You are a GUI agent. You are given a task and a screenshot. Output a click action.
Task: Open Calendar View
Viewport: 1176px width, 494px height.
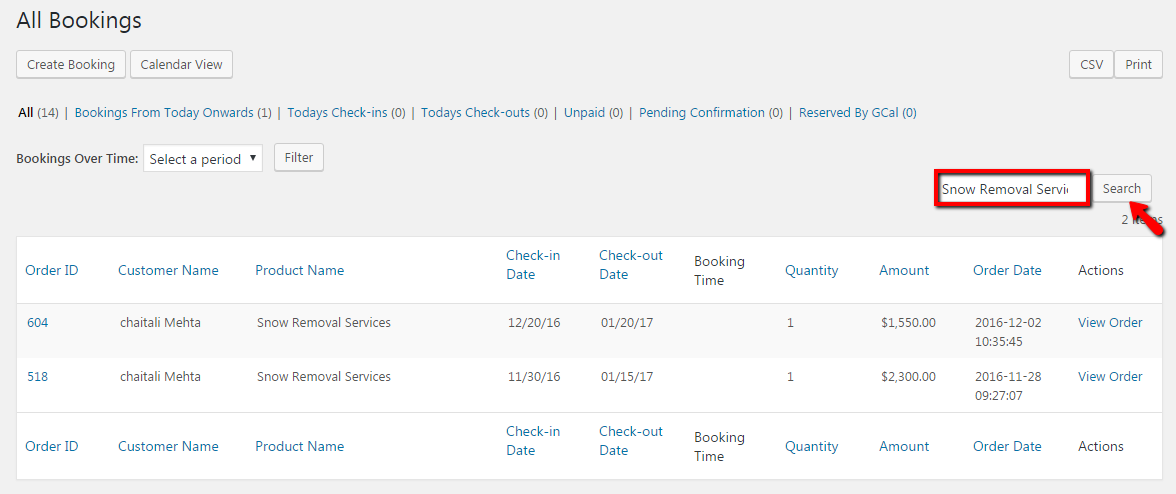[182, 64]
